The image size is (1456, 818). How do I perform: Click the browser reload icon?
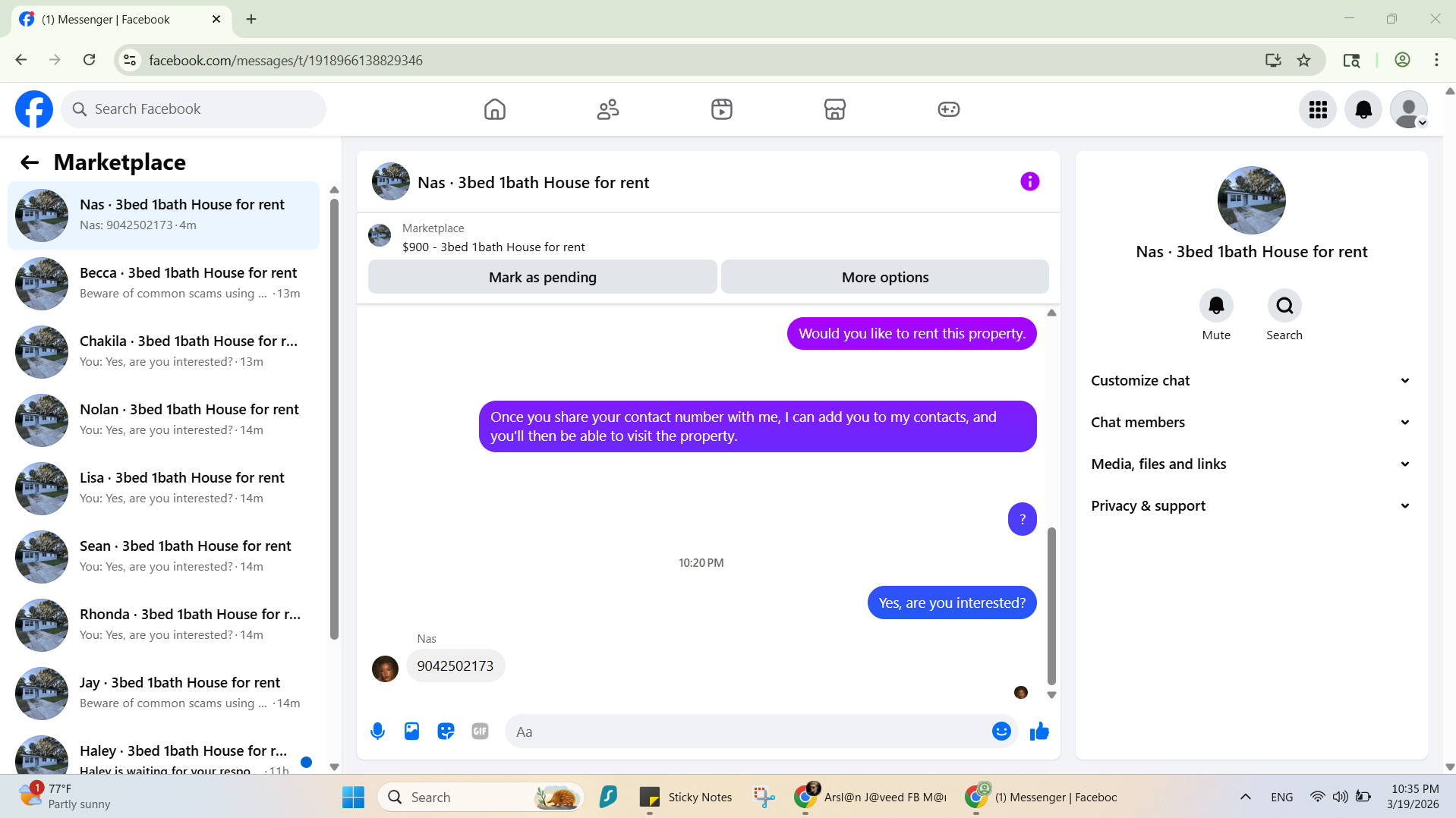[90, 60]
